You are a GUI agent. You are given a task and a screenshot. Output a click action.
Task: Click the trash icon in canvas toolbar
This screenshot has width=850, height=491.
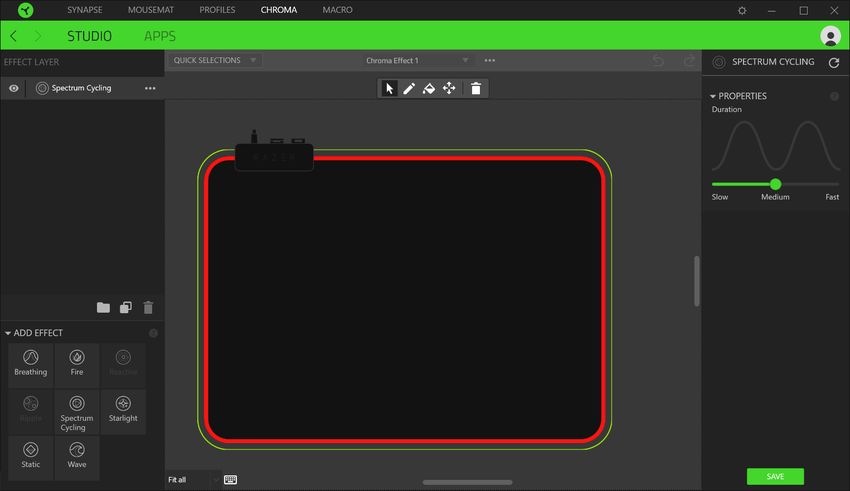point(475,88)
